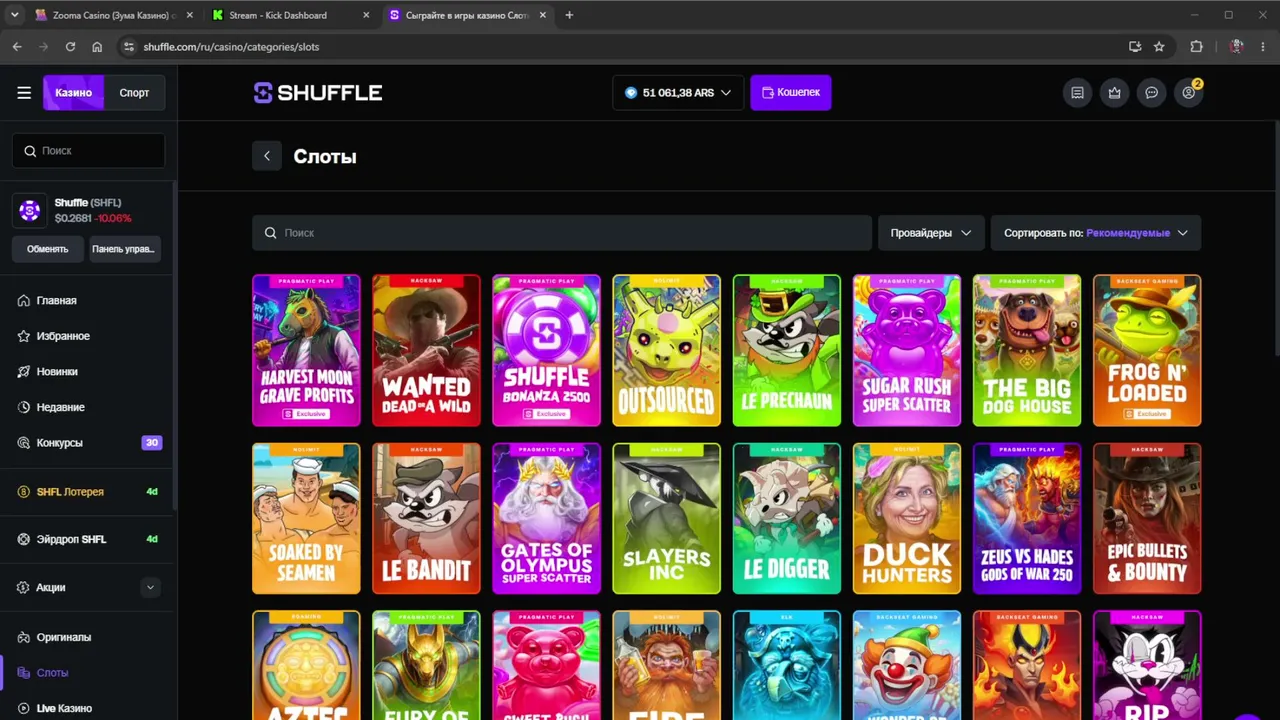The width and height of the screenshot is (1280, 720).
Task: Open the Сортировать по dropdown
Action: (1096, 233)
